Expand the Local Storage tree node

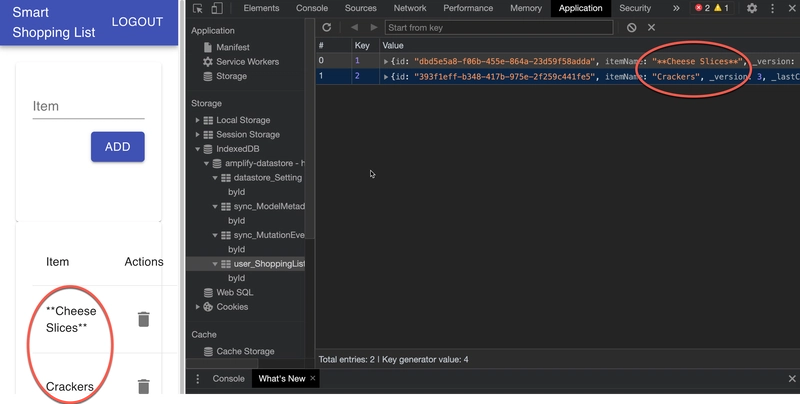(198, 120)
